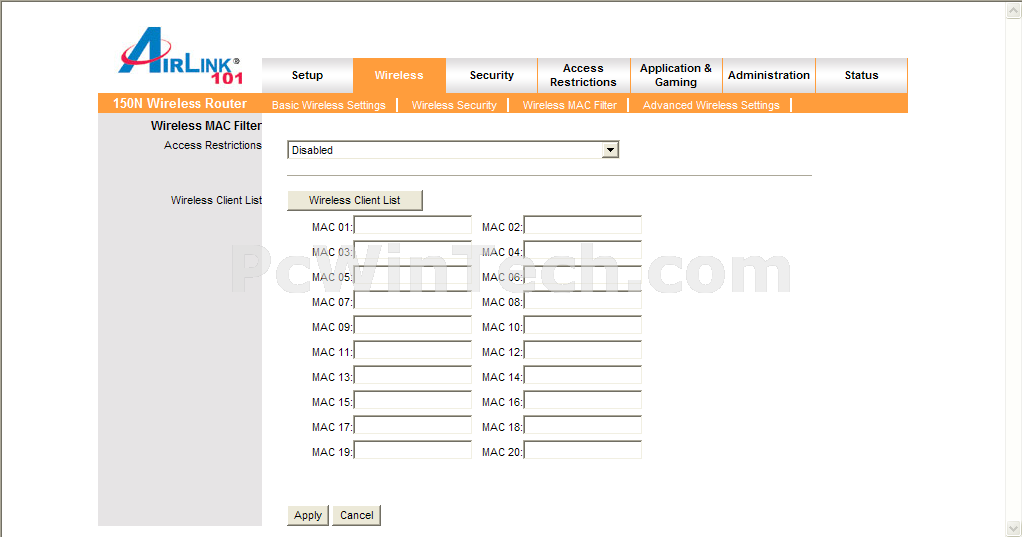The image size is (1022, 537).
Task: Focus the MAC 06 input field
Action: tap(583, 276)
